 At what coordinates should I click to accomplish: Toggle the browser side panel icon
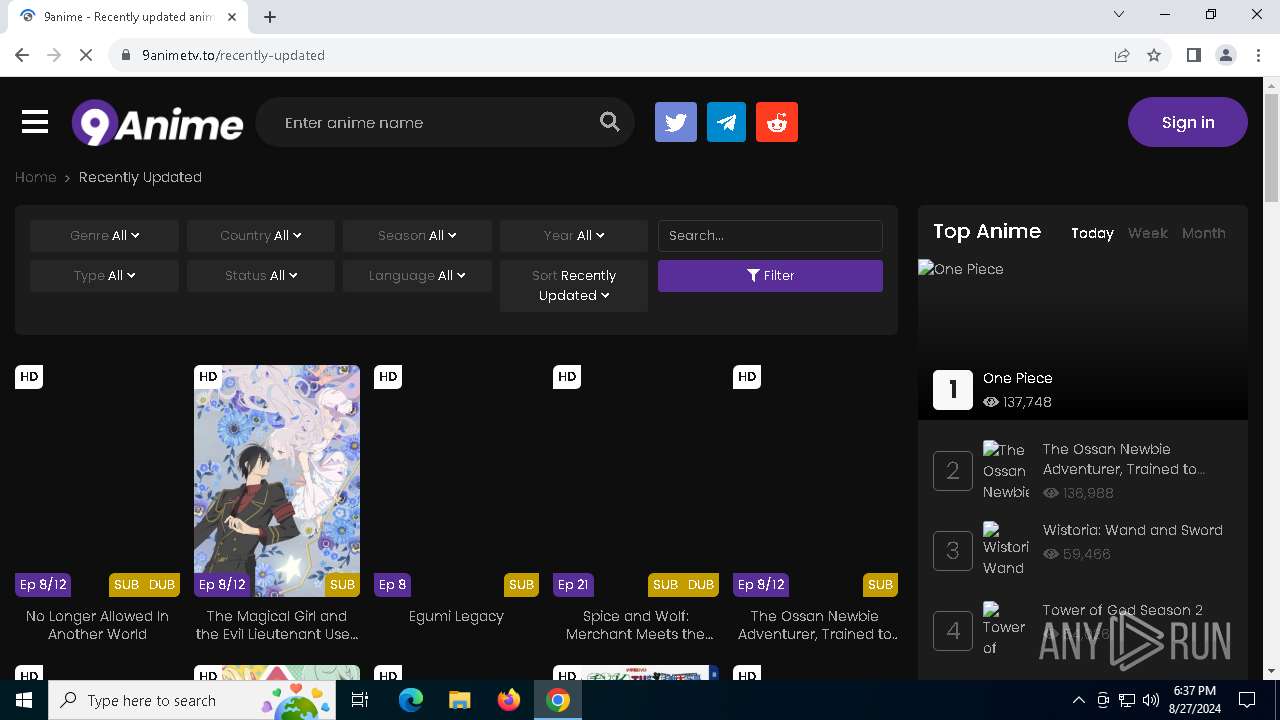(1193, 55)
